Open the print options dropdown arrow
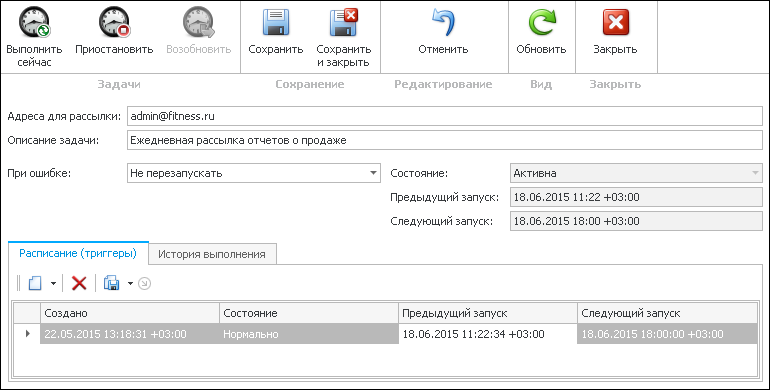Screen dimensions: 770x390 [x=130, y=283]
